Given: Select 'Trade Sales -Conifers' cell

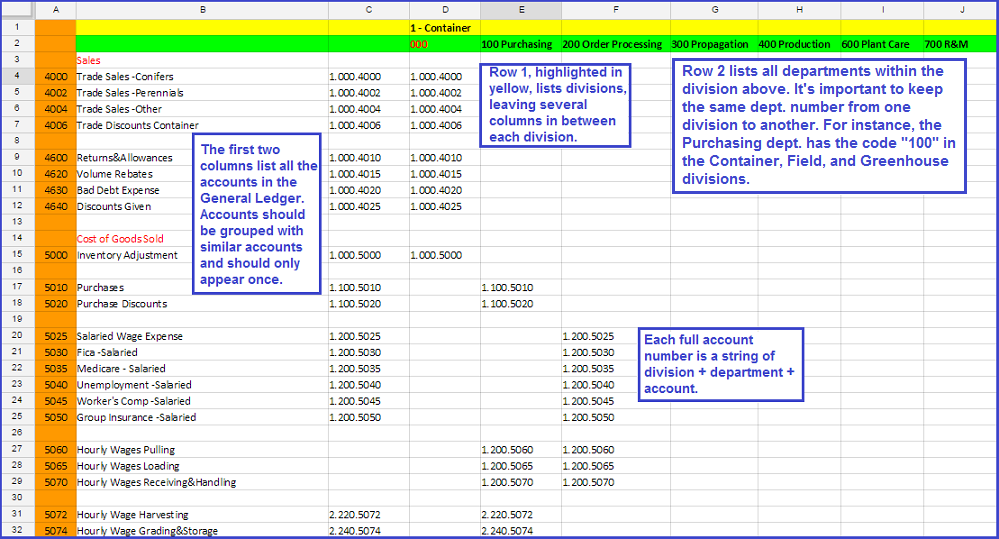Looking at the screenshot, I should (202, 76).
